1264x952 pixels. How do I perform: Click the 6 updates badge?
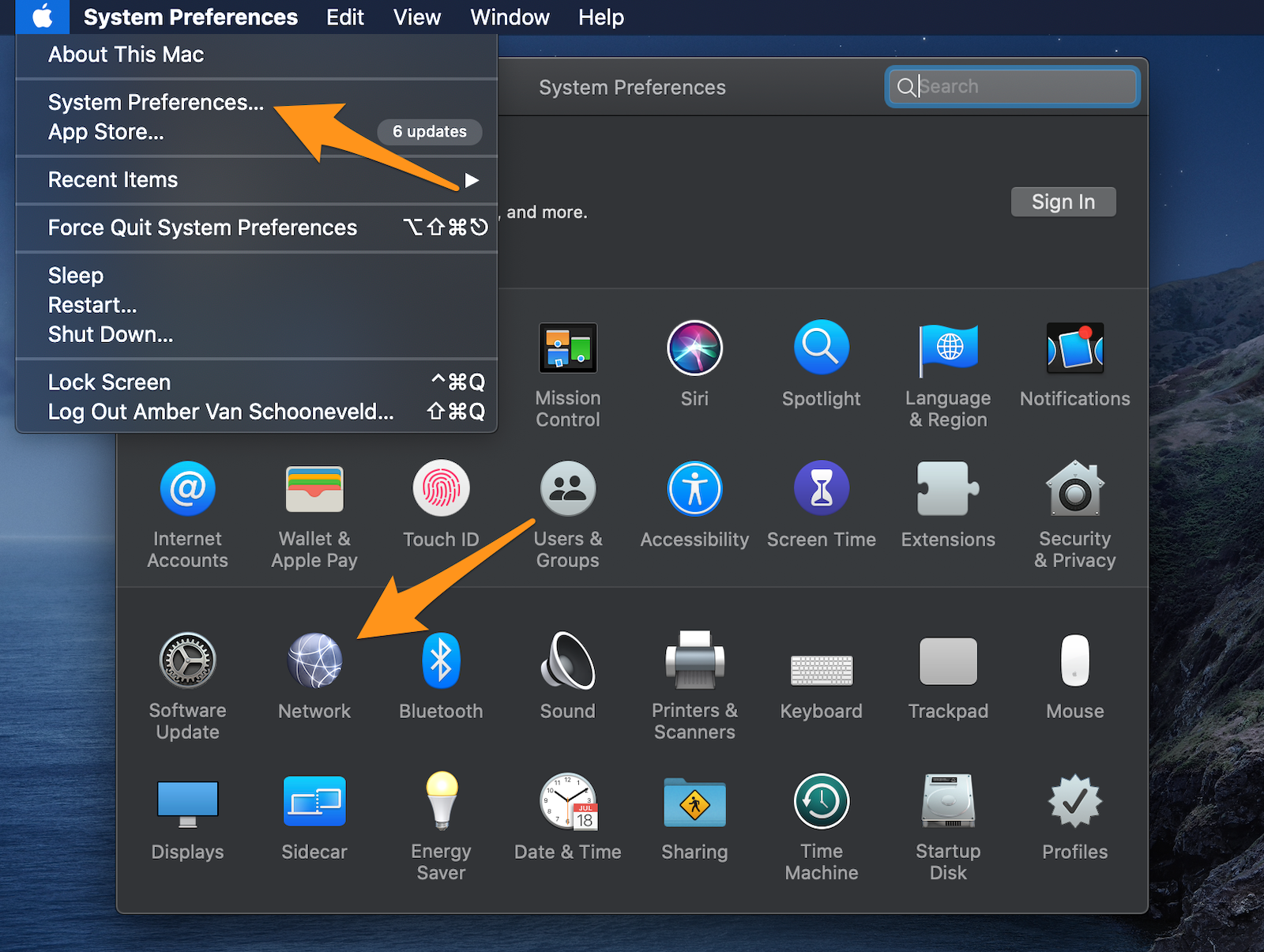pyautogui.click(x=430, y=132)
